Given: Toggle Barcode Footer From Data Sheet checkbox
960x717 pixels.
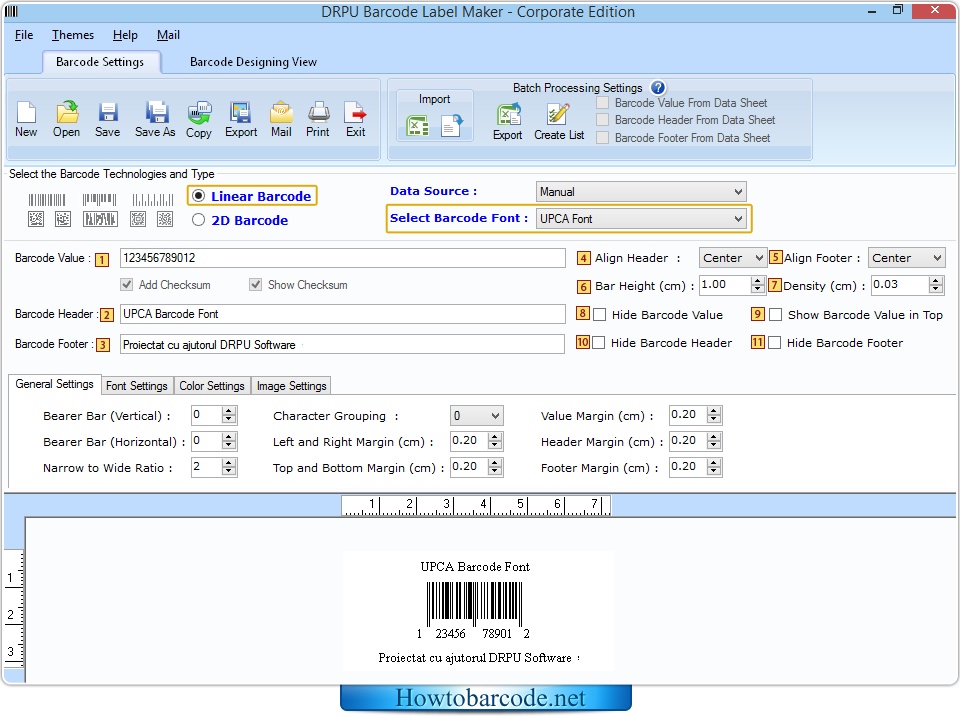Looking at the screenshot, I should click(603, 138).
